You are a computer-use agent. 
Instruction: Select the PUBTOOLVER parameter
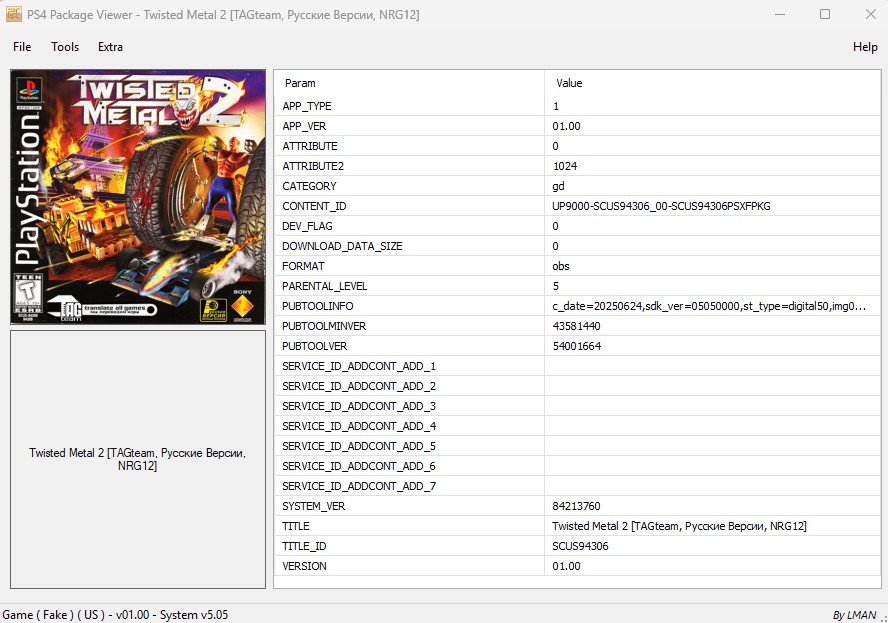click(315, 346)
